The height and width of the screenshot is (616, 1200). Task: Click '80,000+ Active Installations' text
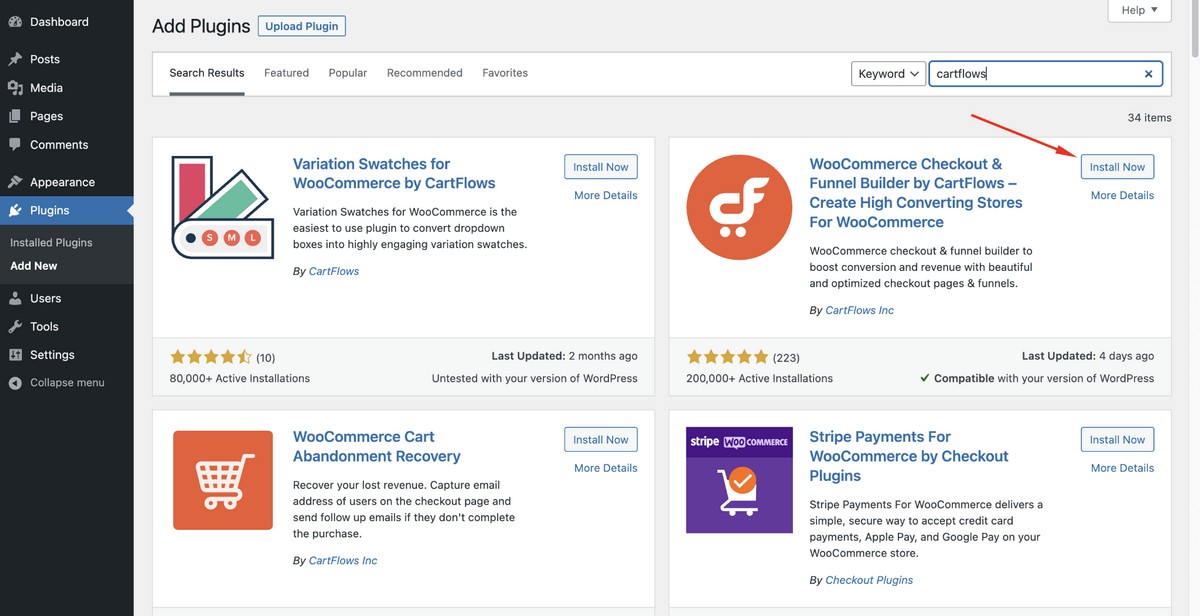pyautogui.click(x=240, y=379)
